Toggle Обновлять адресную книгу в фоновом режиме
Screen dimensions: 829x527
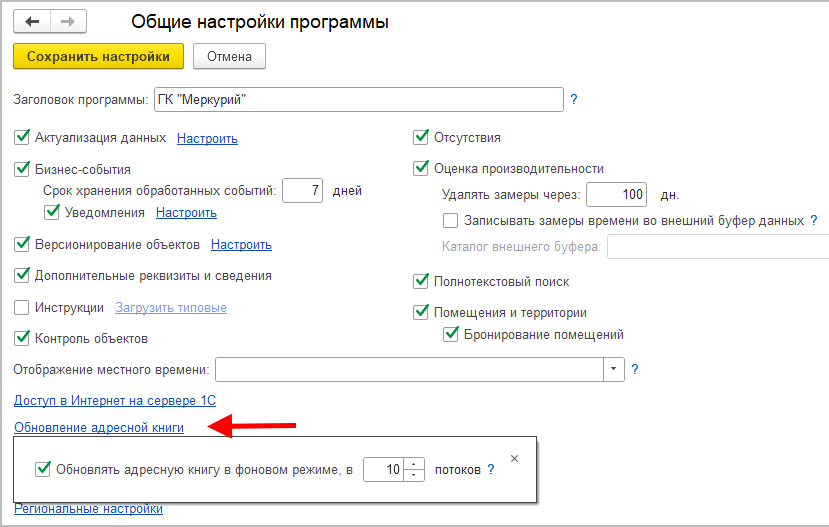coord(42,469)
